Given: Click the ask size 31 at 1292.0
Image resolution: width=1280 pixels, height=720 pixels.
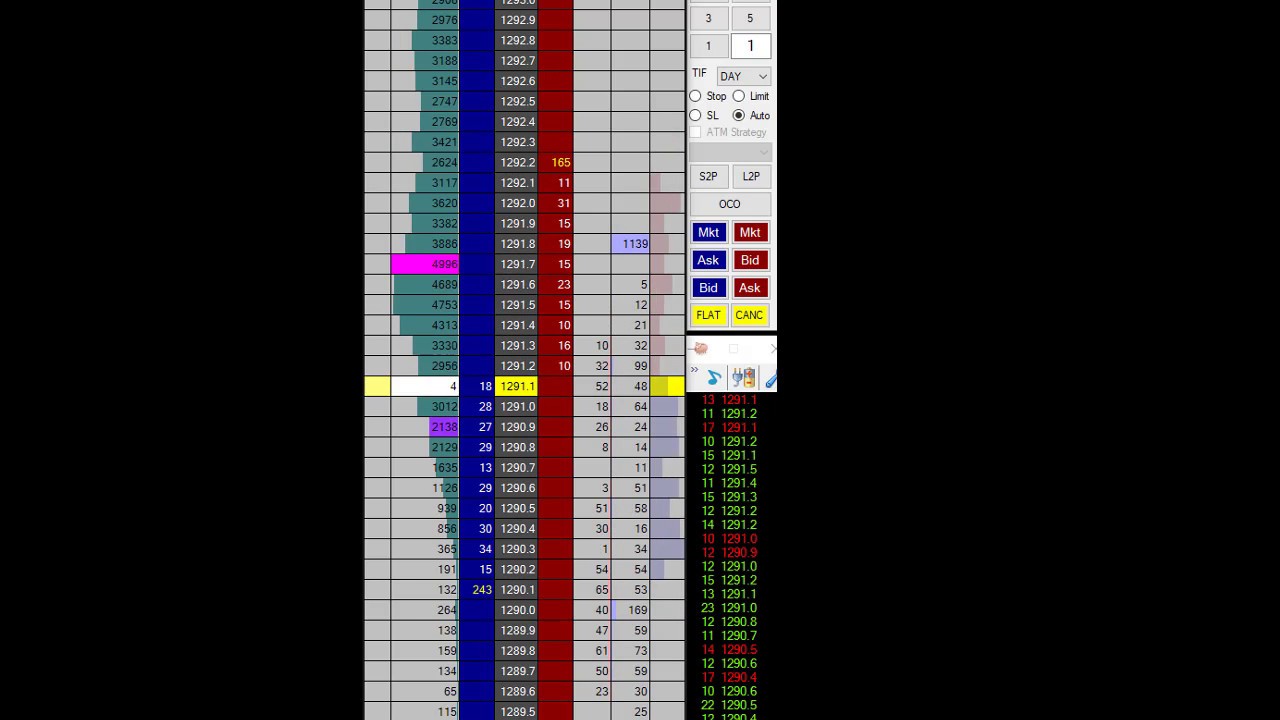Looking at the screenshot, I should click(x=556, y=203).
